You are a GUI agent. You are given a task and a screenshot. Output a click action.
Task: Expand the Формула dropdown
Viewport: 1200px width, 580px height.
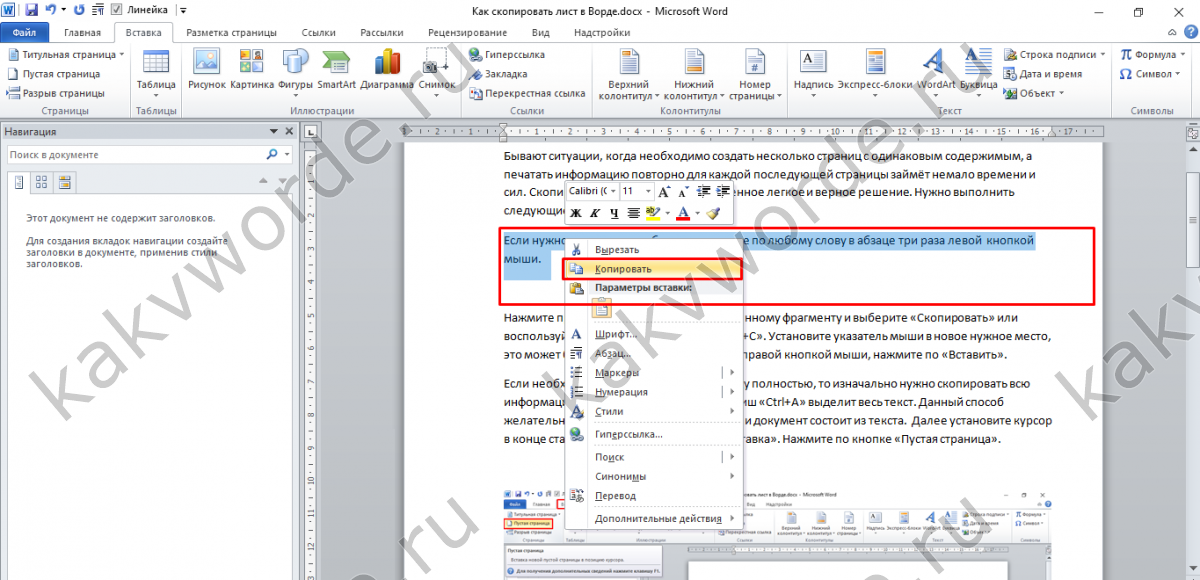tap(1182, 55)
